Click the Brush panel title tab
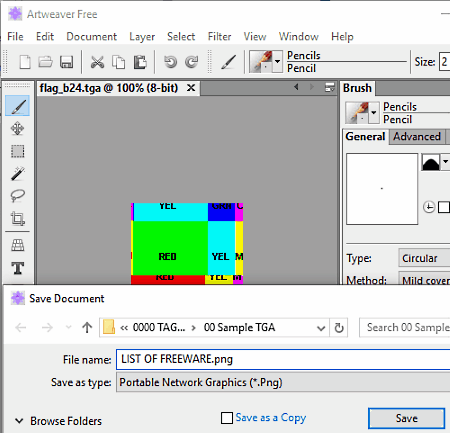Image resolution: width=450 pixels, height=433 pixels. [357, 88]
